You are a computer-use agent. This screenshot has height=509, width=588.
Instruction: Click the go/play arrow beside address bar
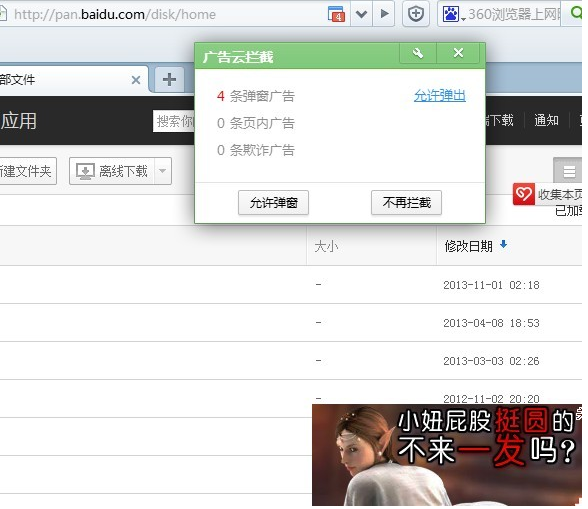pyautogui.click(x=384, y=14)
